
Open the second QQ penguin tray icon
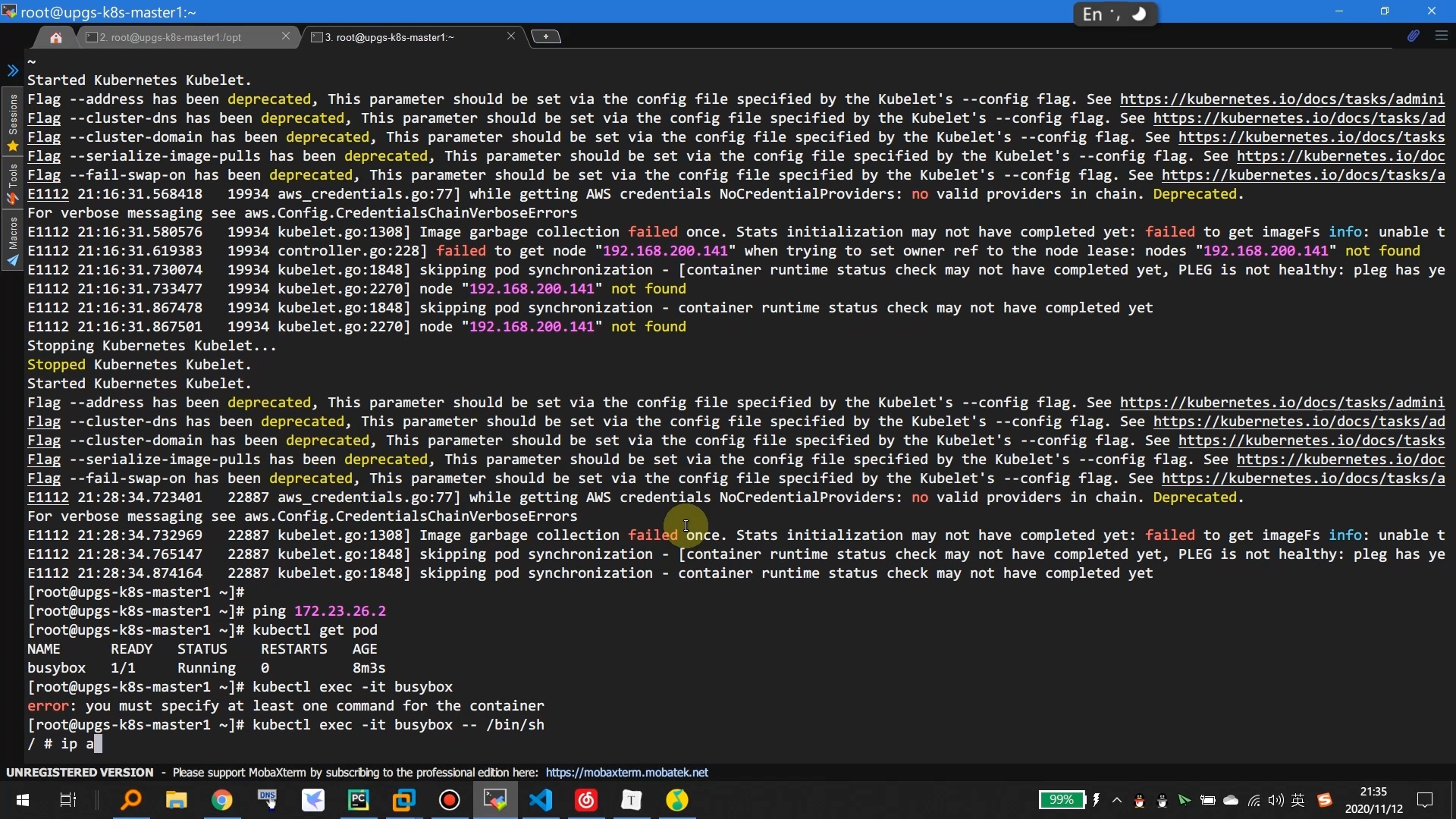(x=1162, y=800)
